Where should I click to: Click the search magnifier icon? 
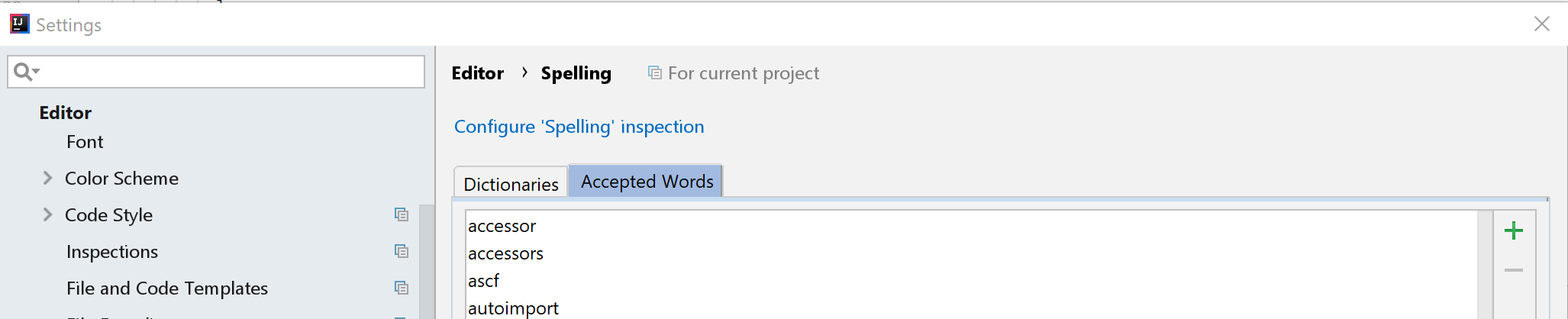point(24,72)
